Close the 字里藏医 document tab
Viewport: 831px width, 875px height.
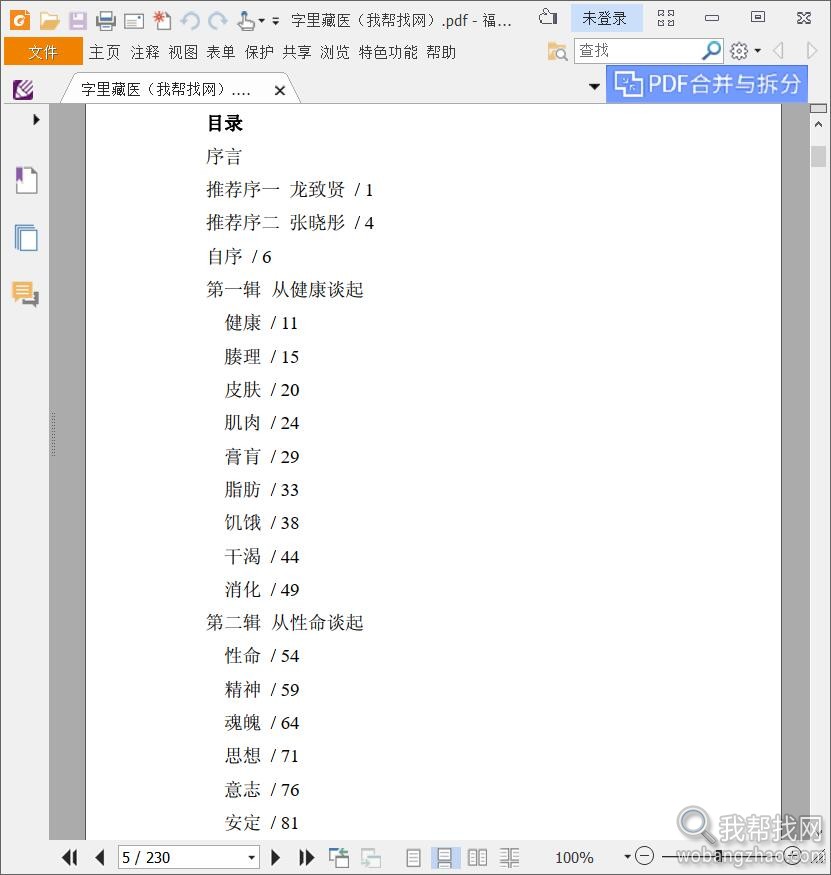(280, 90)
